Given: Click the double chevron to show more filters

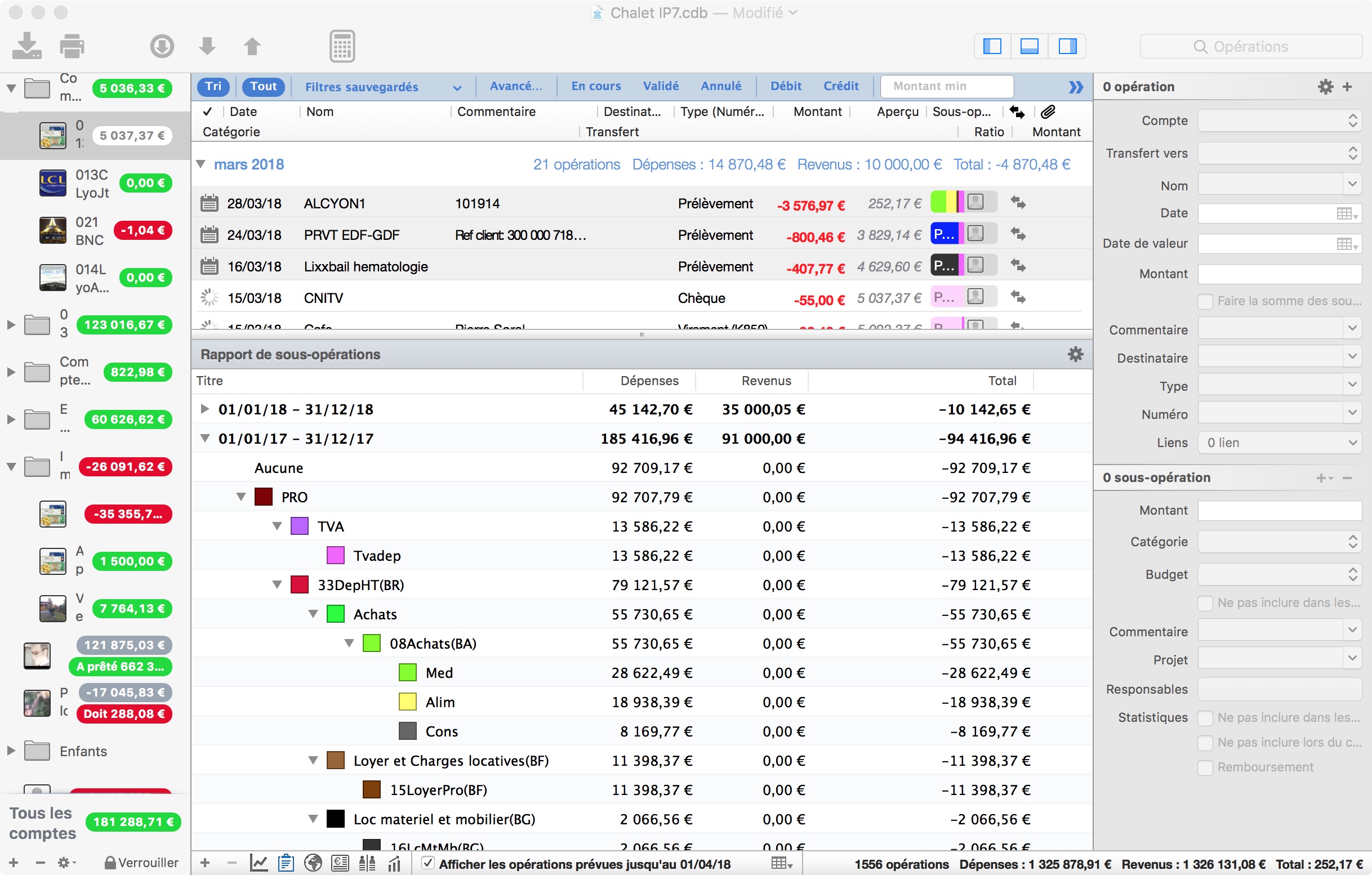Looking at the screenshot, I should [1075, 87].
